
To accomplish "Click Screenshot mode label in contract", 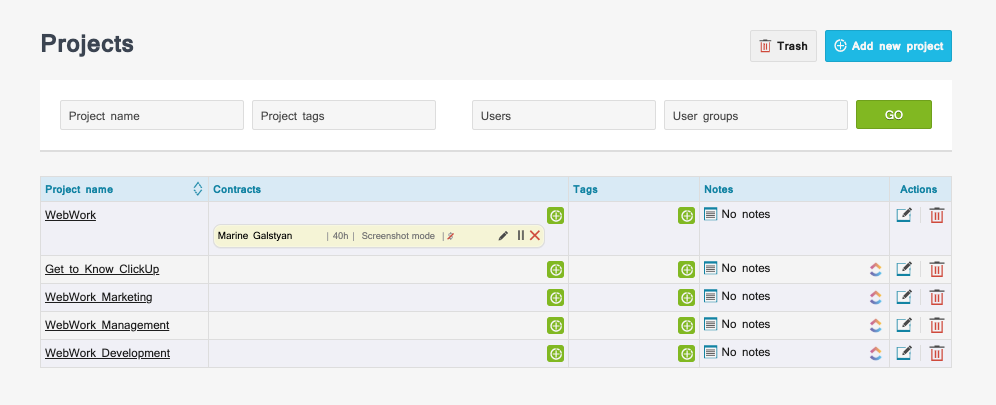I will [x=398, y=236].
